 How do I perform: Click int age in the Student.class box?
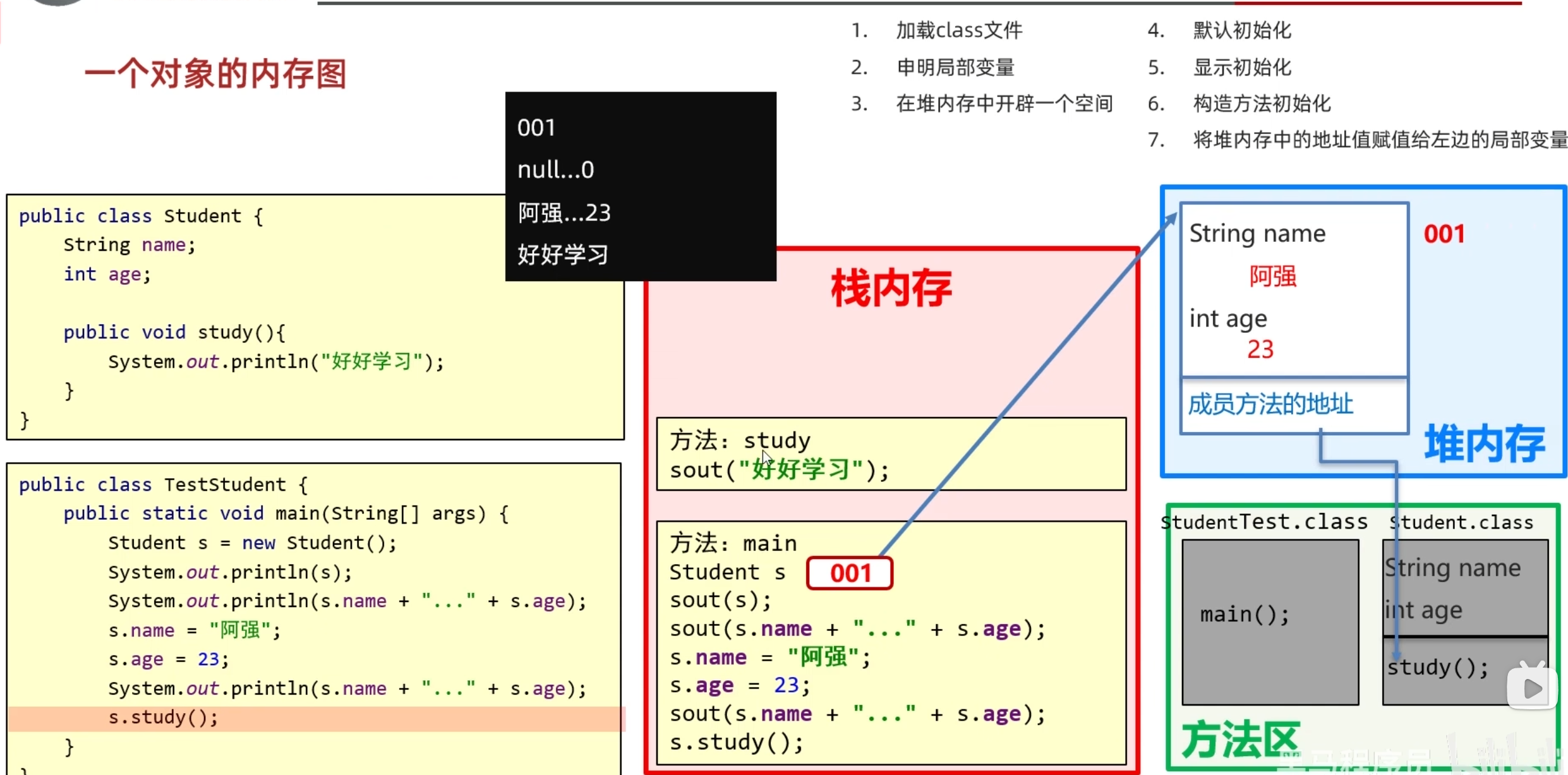[1423, 610]
